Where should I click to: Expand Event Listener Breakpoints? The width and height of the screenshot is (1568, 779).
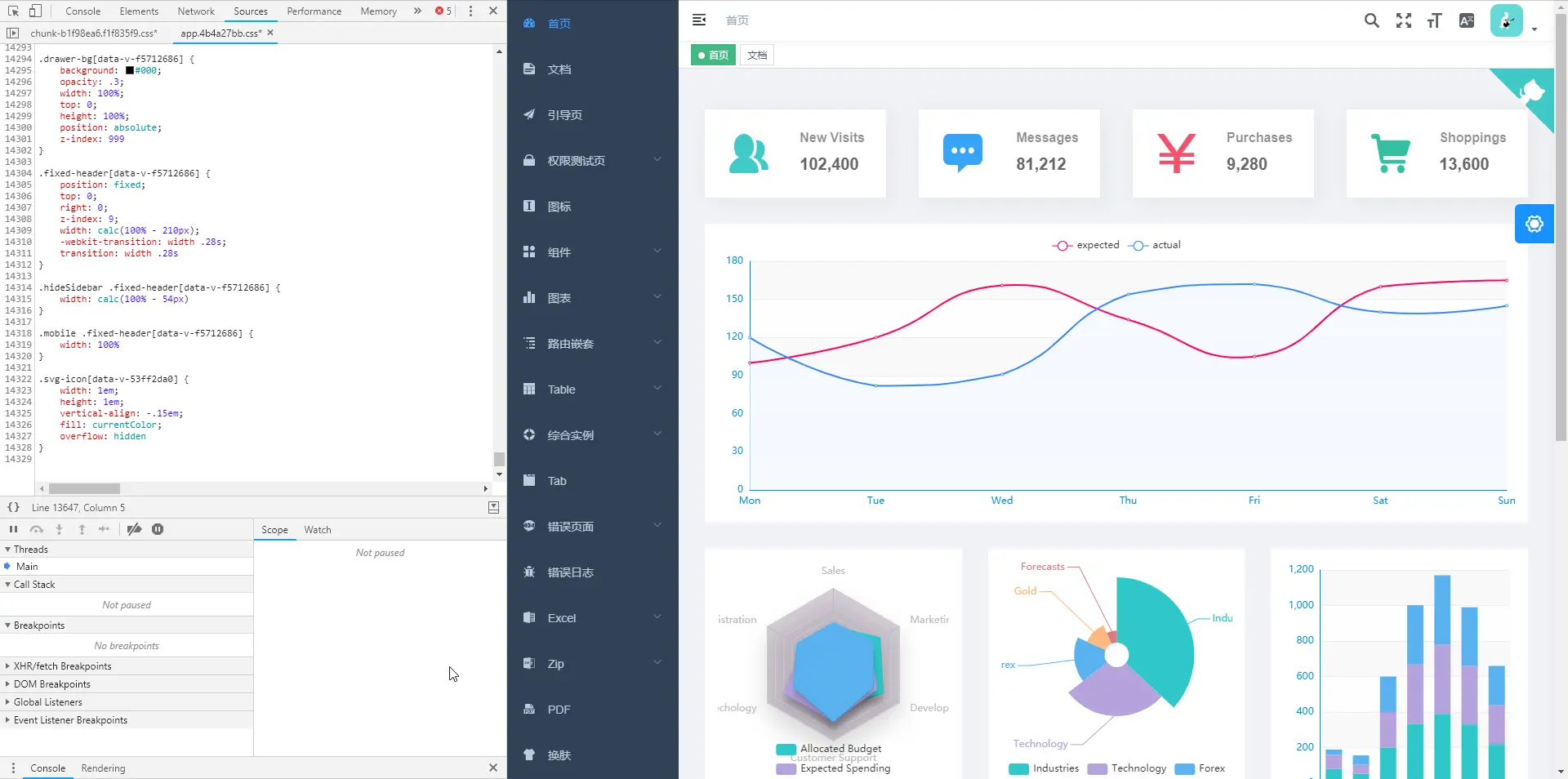click(127, 720)
